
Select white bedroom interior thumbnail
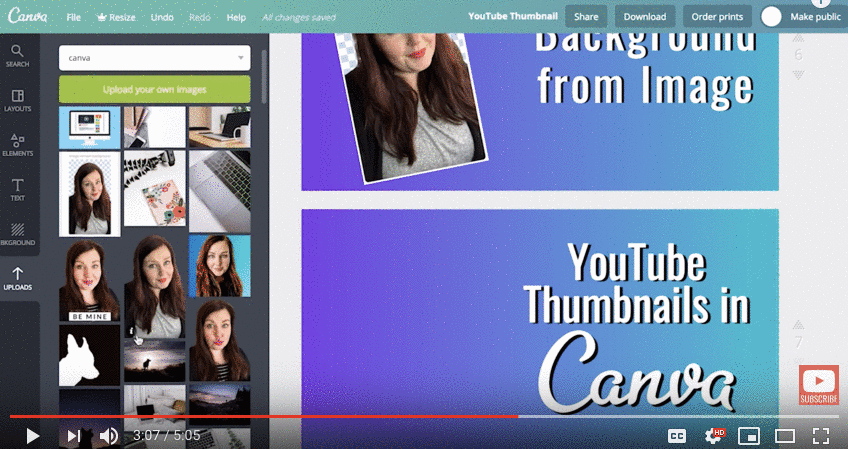pos(155,406)
